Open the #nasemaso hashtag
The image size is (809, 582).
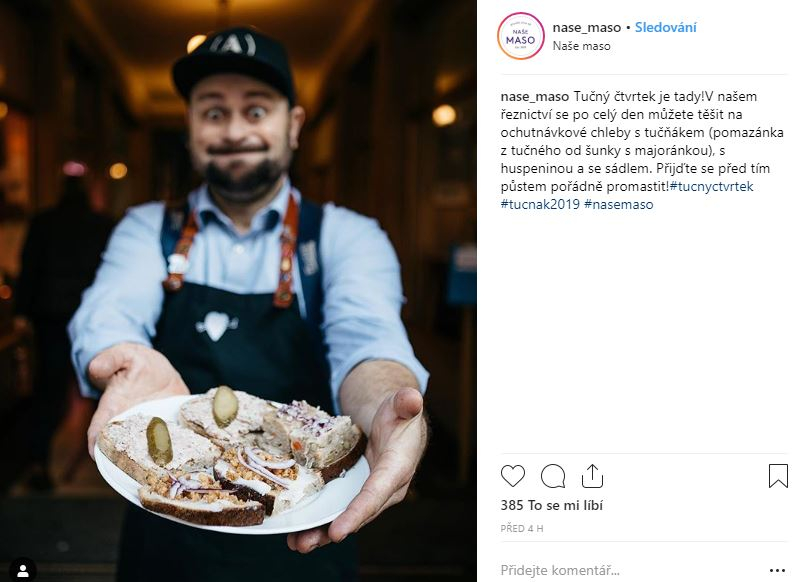coord(619,204)
